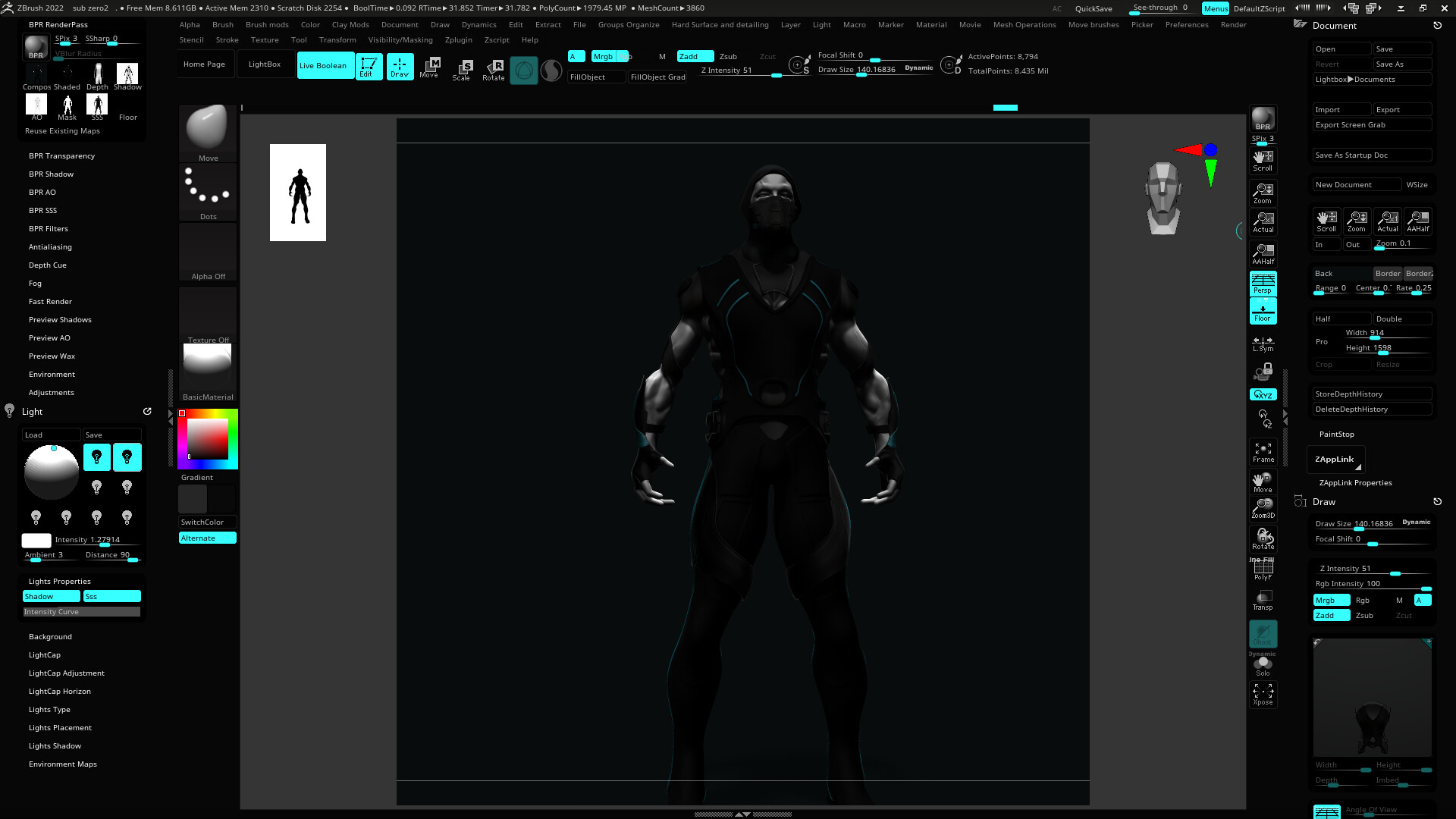Select the Scale gizmo tool
1456x819 pixels.
[462, 70]
